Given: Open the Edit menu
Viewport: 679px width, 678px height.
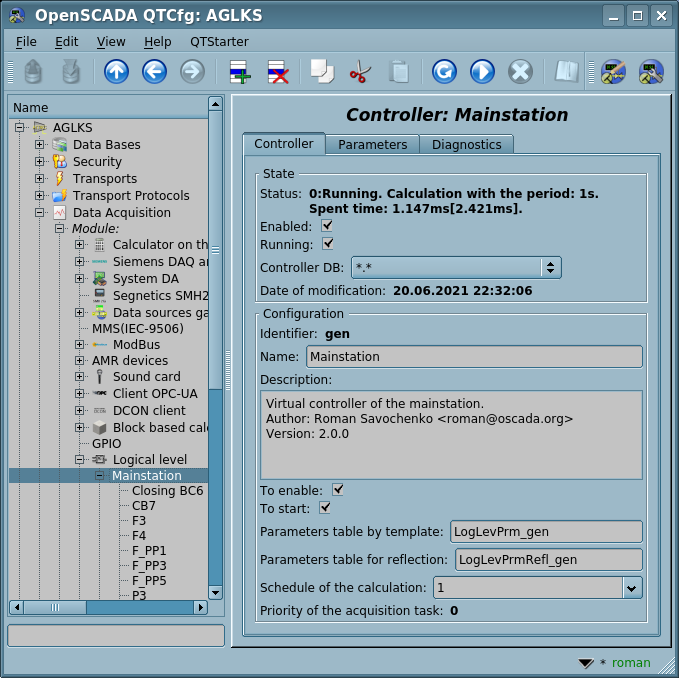Looking at the screenshot, I should [66, 42].
